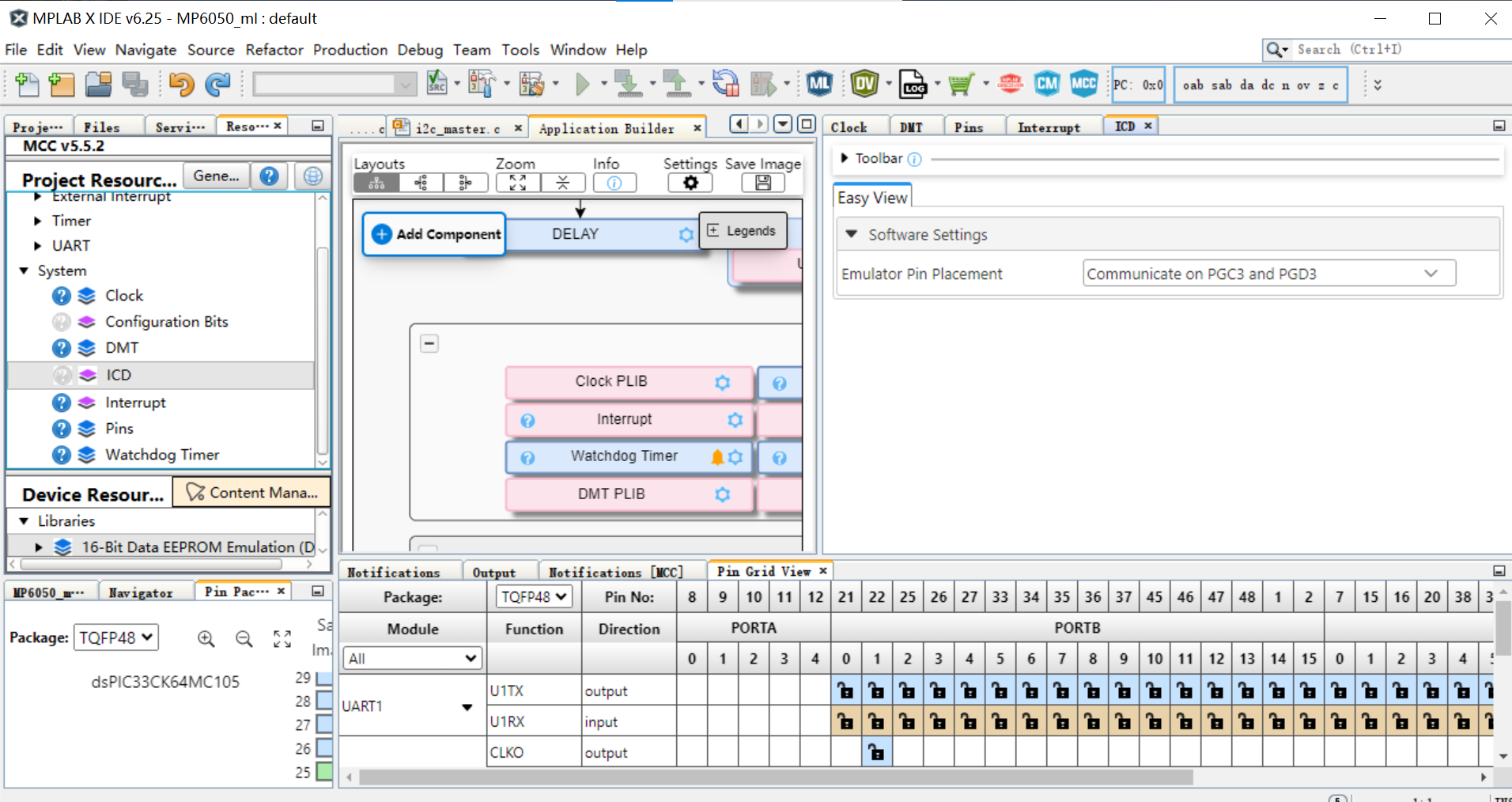Click the Gene... (Generate) button
The image size is (1512, 802).
tap(217, 176)
